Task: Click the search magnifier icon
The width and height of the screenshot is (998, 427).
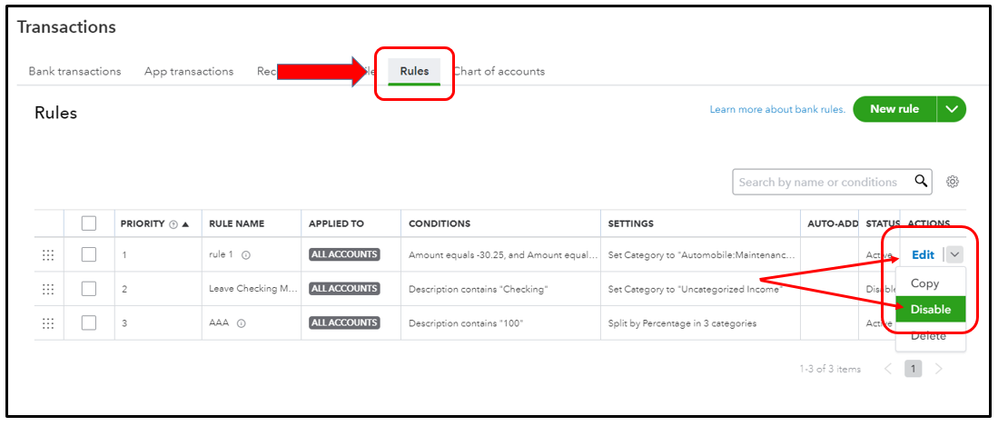Action: (x=921, y=181)
